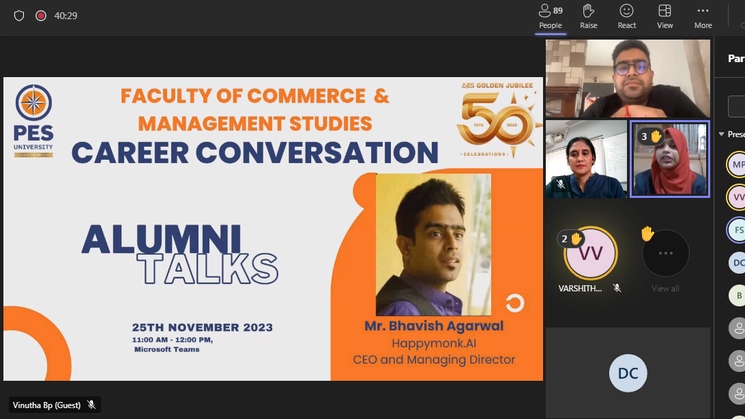Select the top presenter video with glasses

627,79
